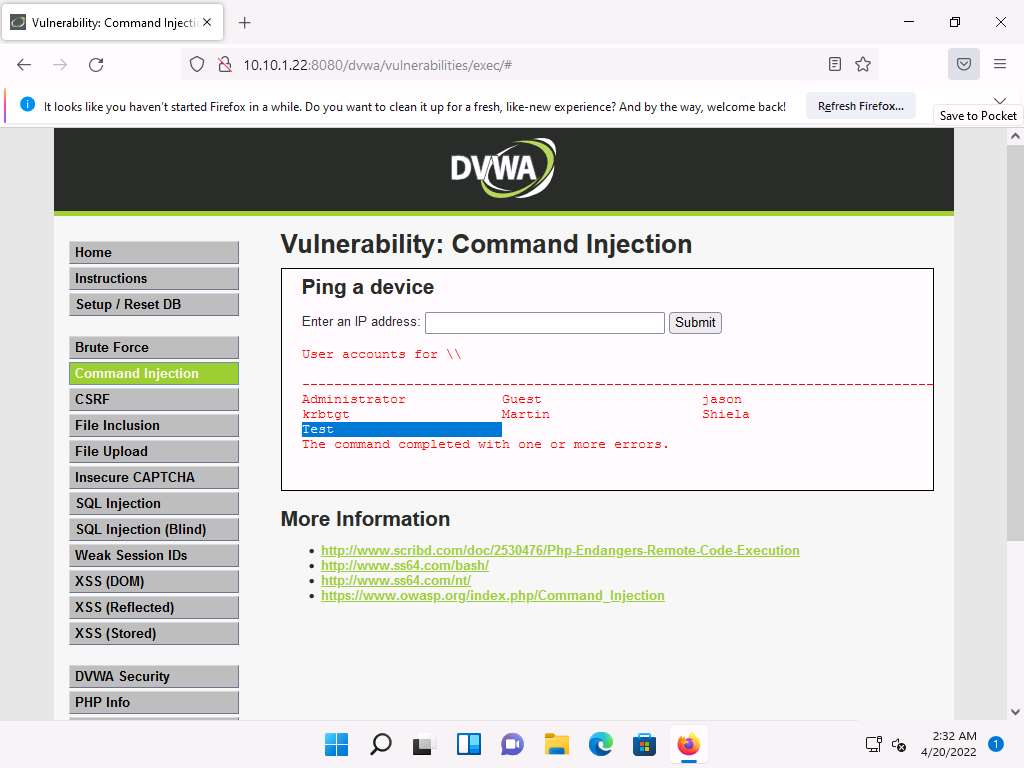Click the Refresh Firefox button
The image size is (1024, 768).
[860, 106]
